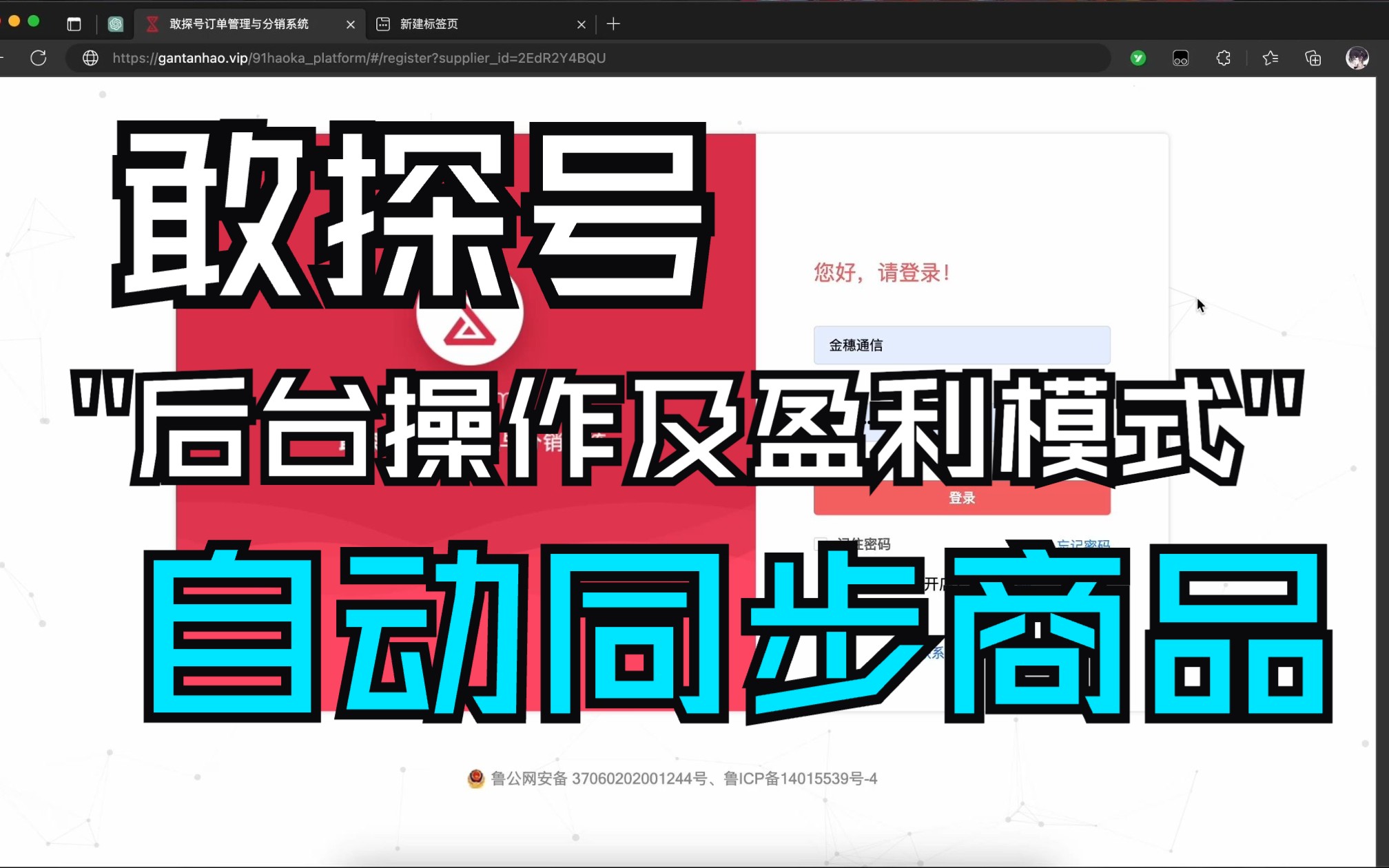The image size is (1389, 868).
Task: Open Collections icon in toolbar
Action: click(1313, 58)
